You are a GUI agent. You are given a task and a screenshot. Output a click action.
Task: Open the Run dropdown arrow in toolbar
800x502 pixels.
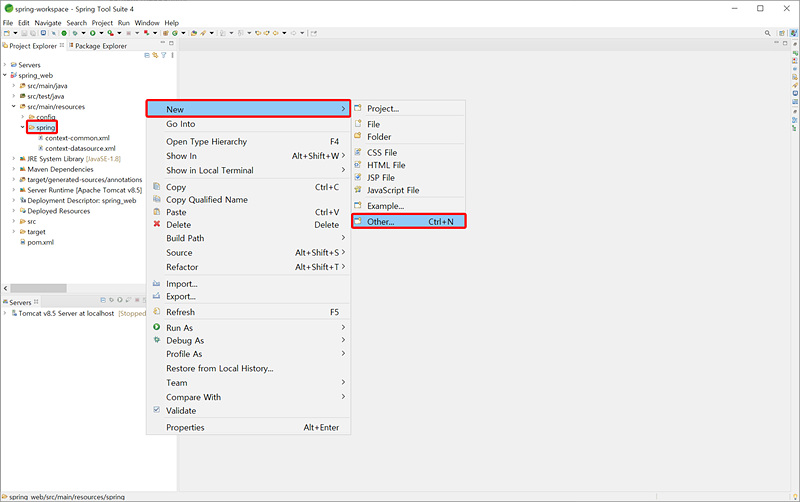(x=101, y=33)
